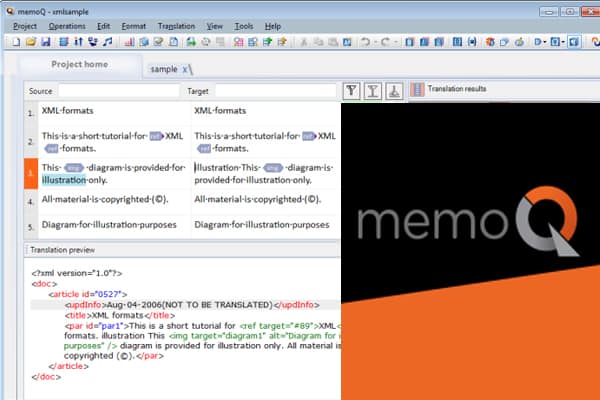The image size is (600, 400).
Task: Open the Operations menu
Action: (x=67, y=24)
